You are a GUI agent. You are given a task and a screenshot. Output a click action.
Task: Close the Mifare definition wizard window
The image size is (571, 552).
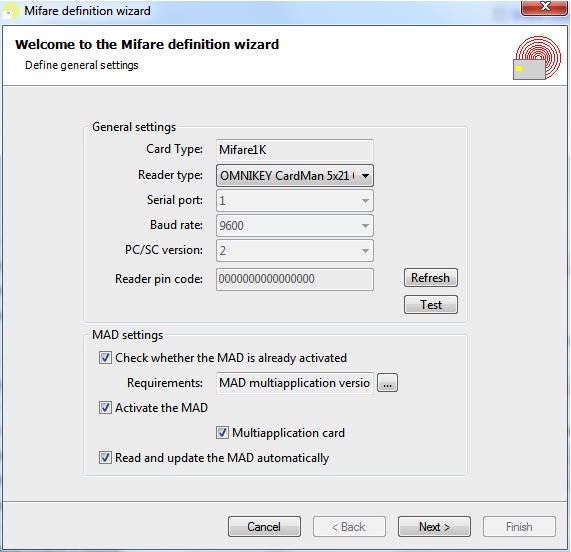[x=544, y=7]
